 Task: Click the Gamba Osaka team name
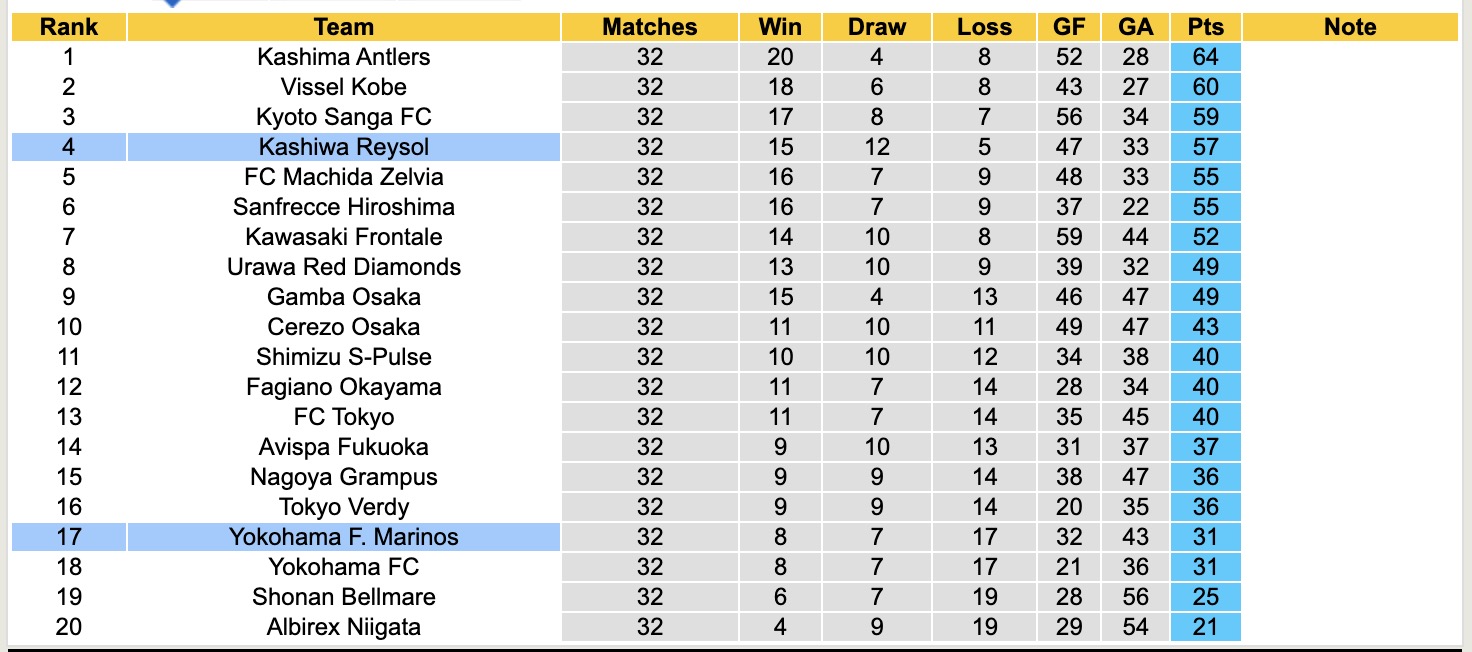pos(343,297)
